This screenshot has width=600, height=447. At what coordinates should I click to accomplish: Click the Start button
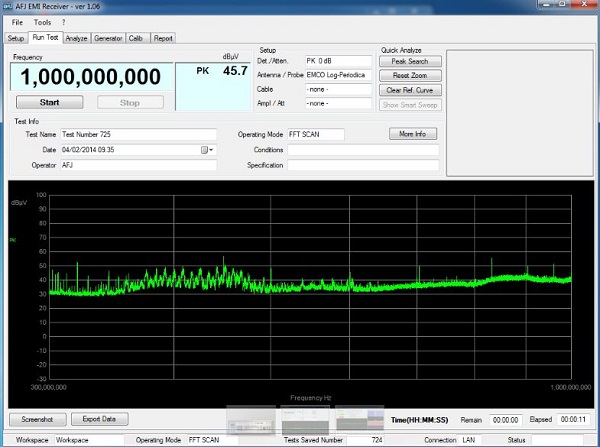49,103
